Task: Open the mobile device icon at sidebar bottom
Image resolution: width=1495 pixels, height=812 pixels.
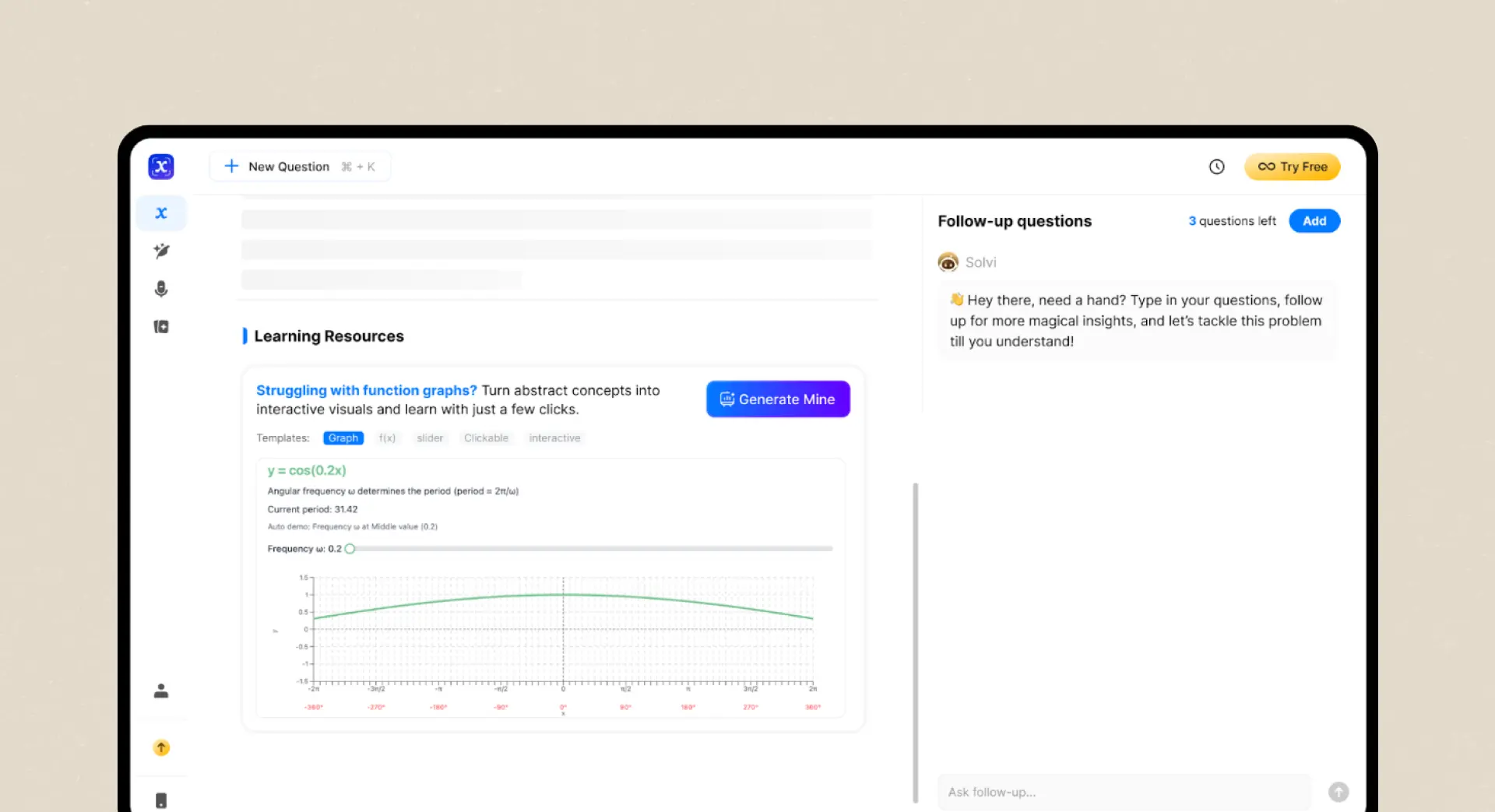Action: (x=161, y=800)
